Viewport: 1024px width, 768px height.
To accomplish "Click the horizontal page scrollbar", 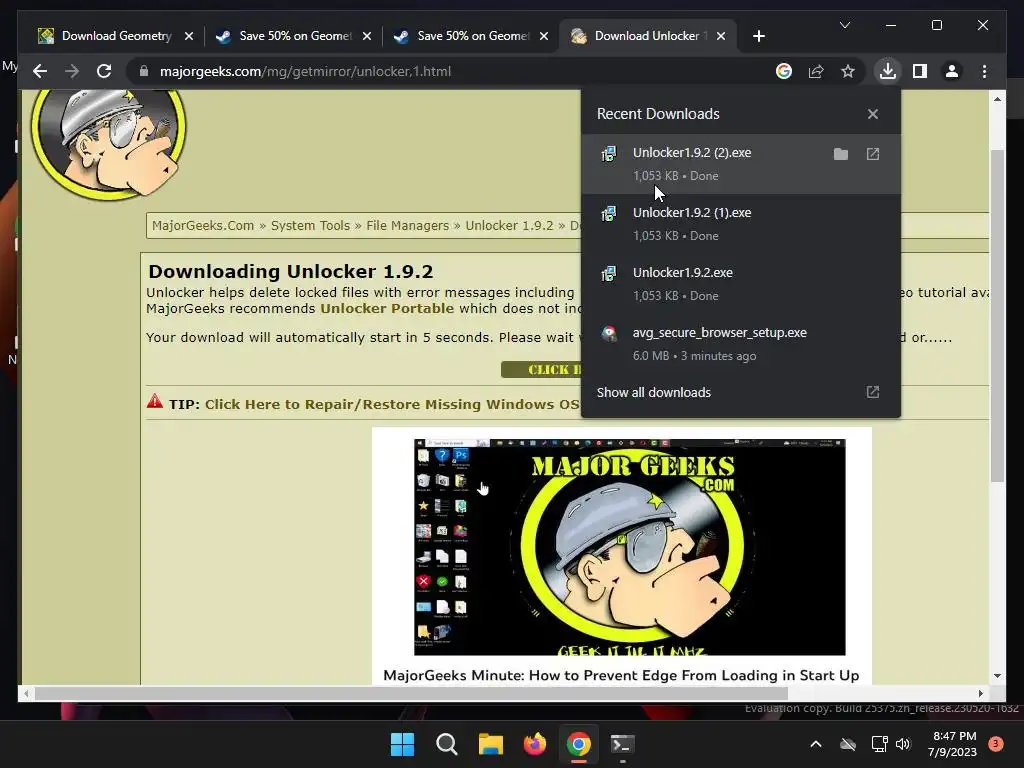I will tap(411, 694).
